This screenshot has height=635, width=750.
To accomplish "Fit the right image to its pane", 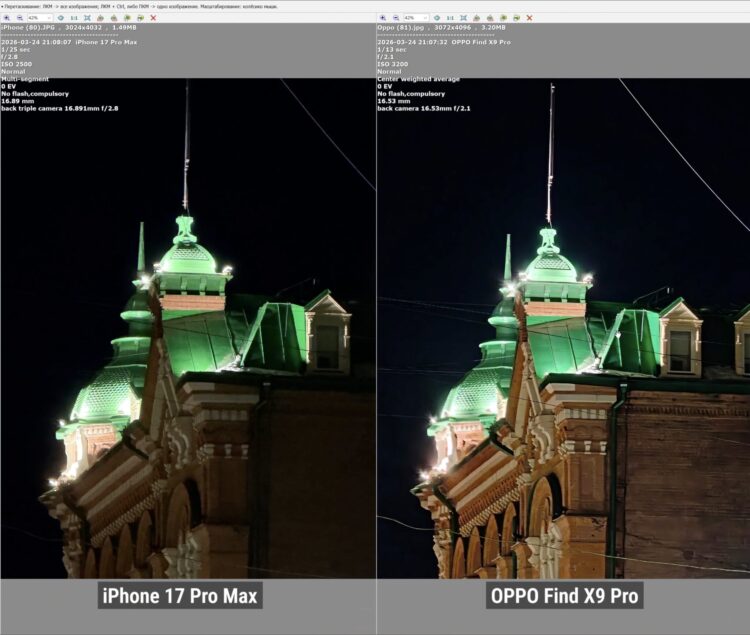I will 463,18.
